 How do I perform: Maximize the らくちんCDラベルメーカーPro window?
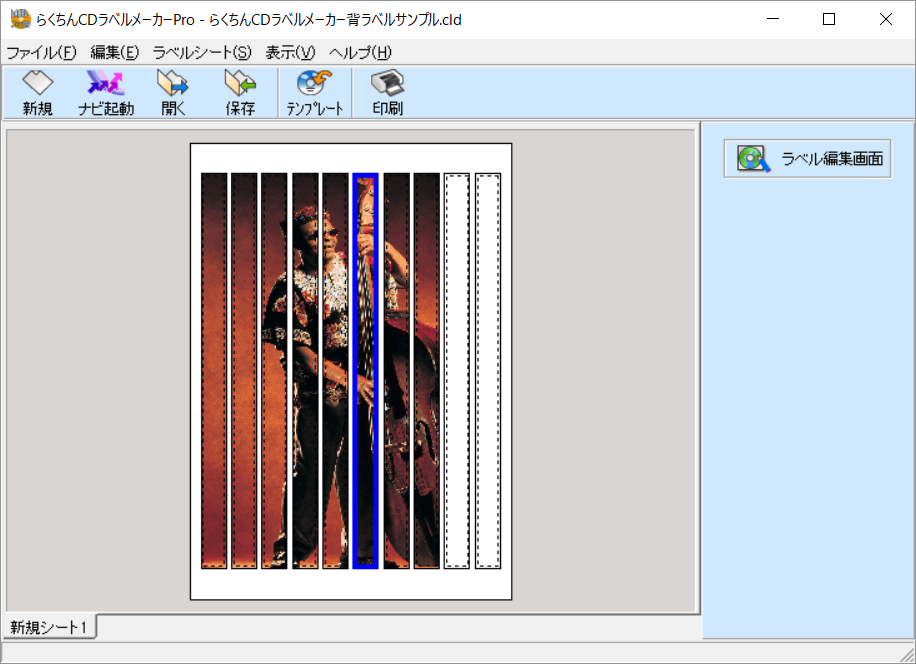pos(828,19)
